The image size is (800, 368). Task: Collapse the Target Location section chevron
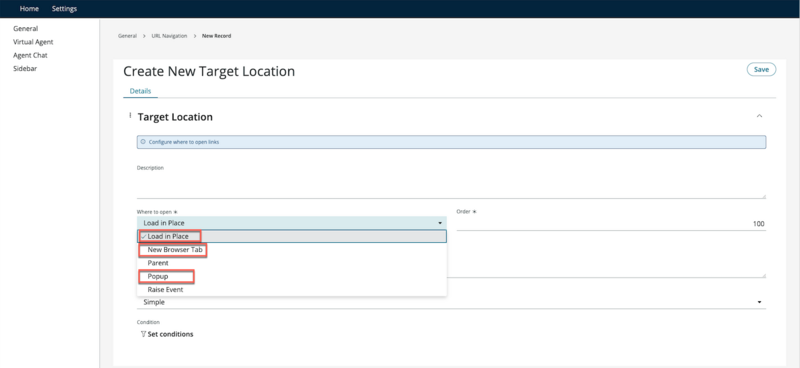759,116
